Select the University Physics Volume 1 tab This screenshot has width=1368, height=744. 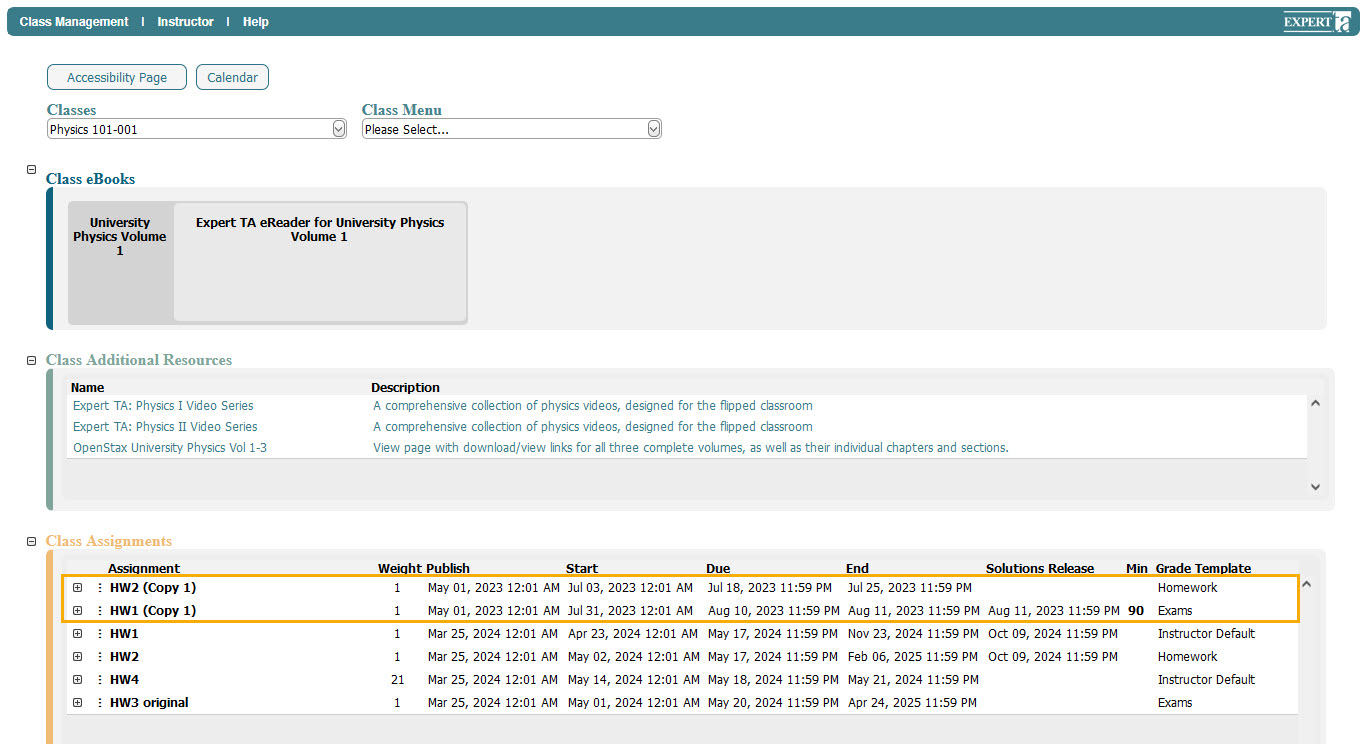(120, 262)
